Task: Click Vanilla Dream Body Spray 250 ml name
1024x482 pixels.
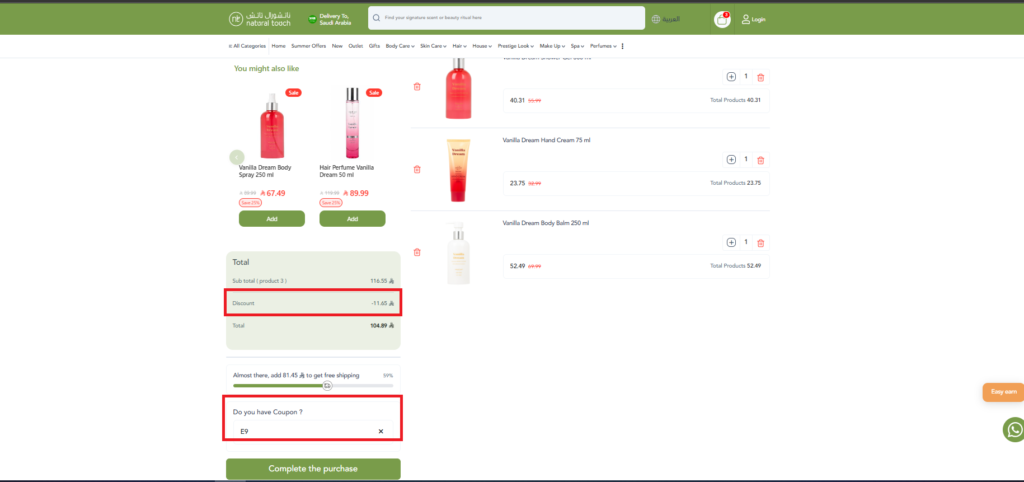Action: coord(265,171)
